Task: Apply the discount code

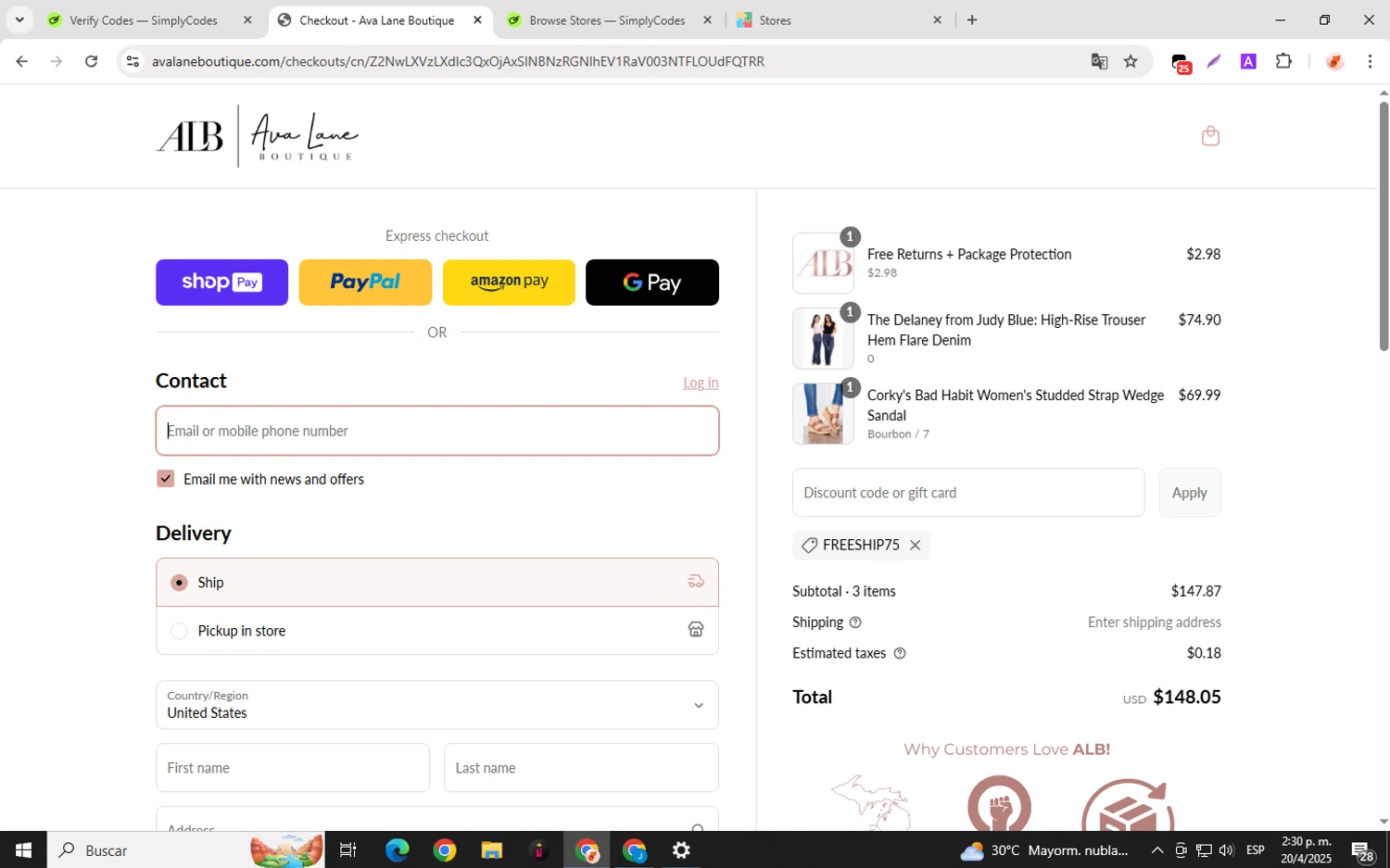Action: pyautogui.click(x=1189, y=493)
